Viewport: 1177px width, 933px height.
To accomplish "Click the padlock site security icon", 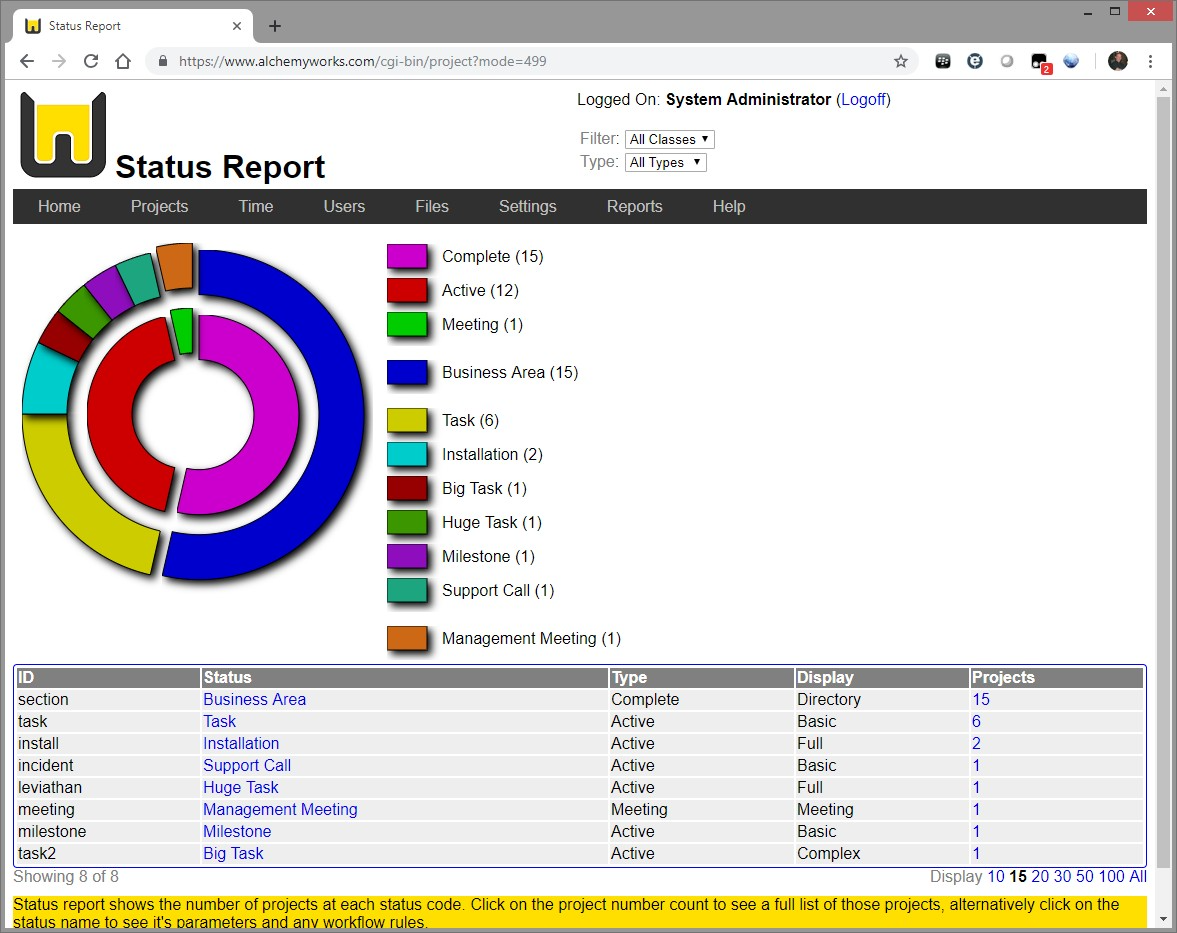I will click(x=162, y=62).
